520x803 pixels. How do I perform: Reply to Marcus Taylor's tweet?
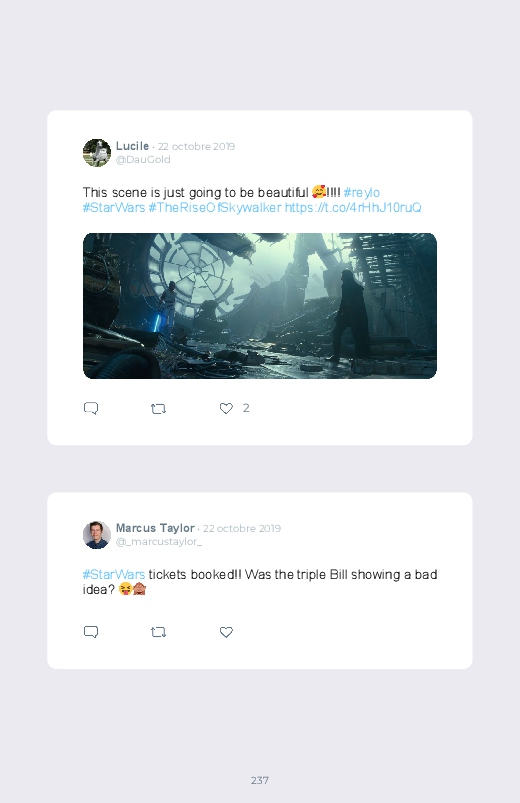point(91,632)
